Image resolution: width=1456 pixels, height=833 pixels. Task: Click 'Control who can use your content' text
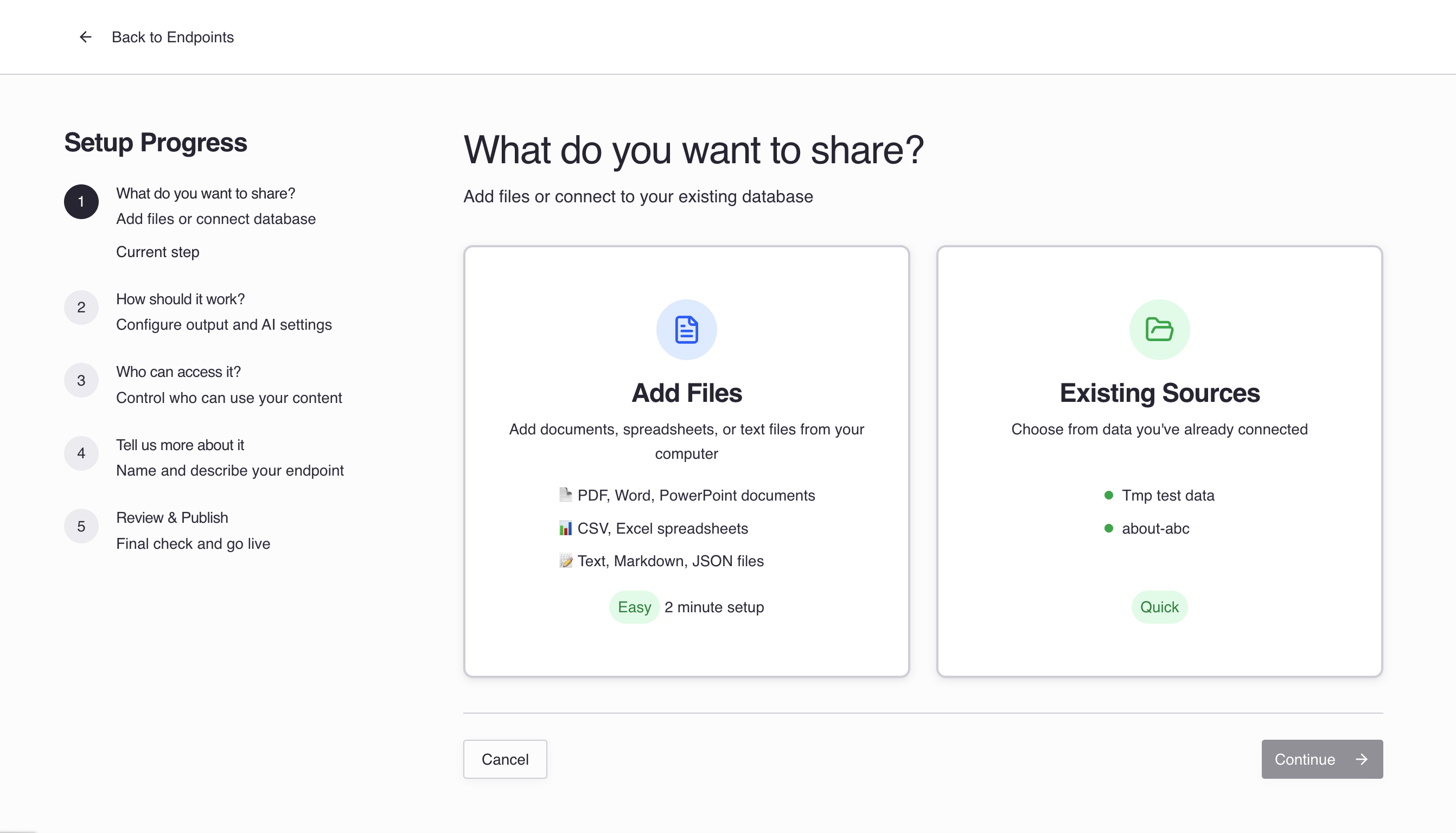click(x=229, y=398)
